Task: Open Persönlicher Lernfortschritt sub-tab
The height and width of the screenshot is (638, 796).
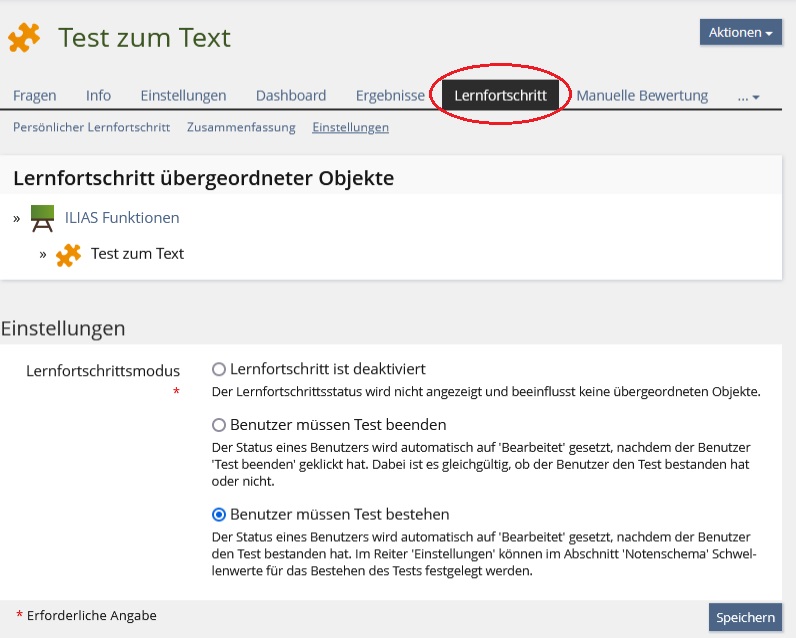Action: point(91,127)
